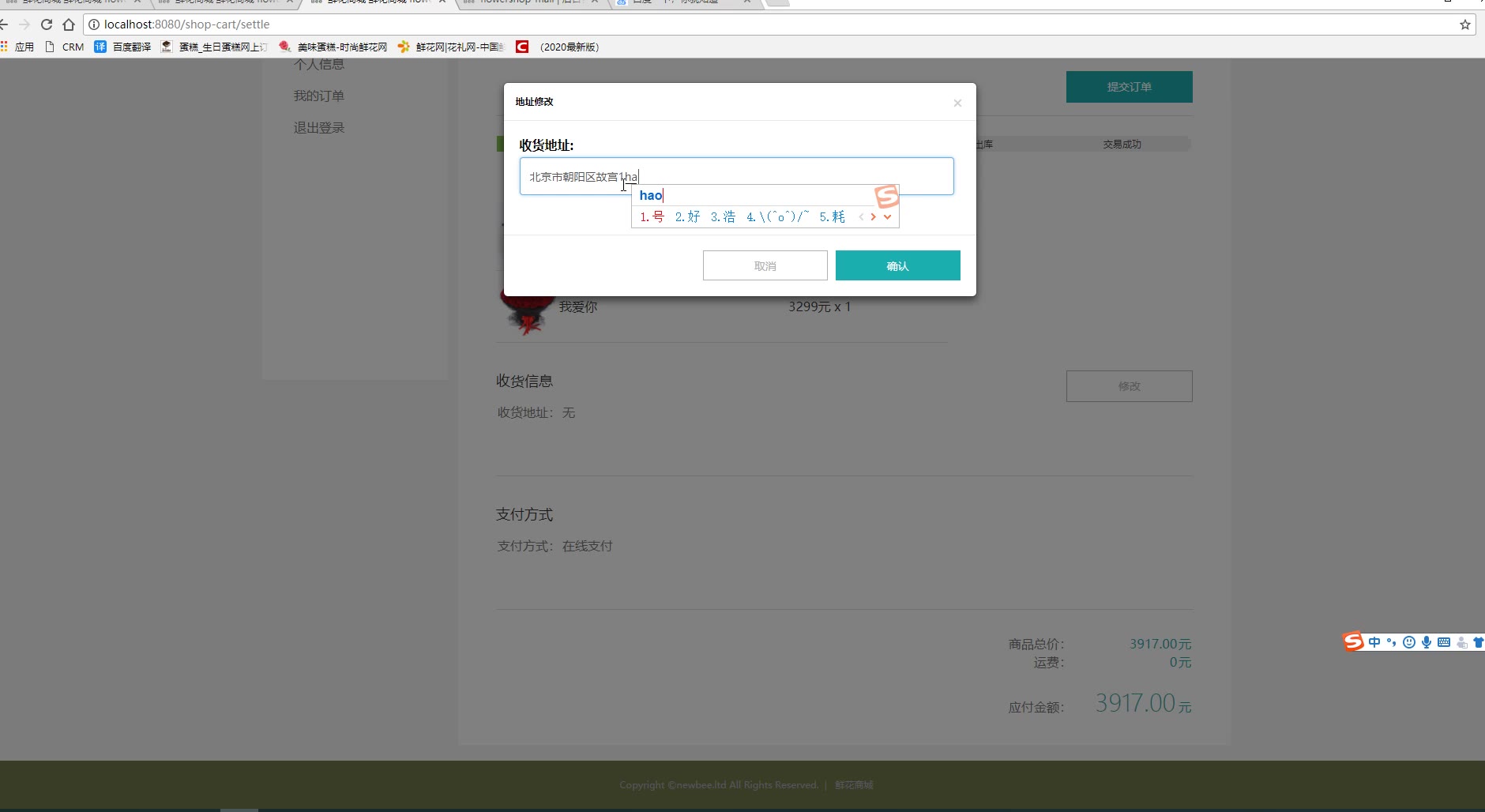Open the 百度翻译 bookmark
The height and width of the screenshot is (812, 1485).
tap(122, 47)
